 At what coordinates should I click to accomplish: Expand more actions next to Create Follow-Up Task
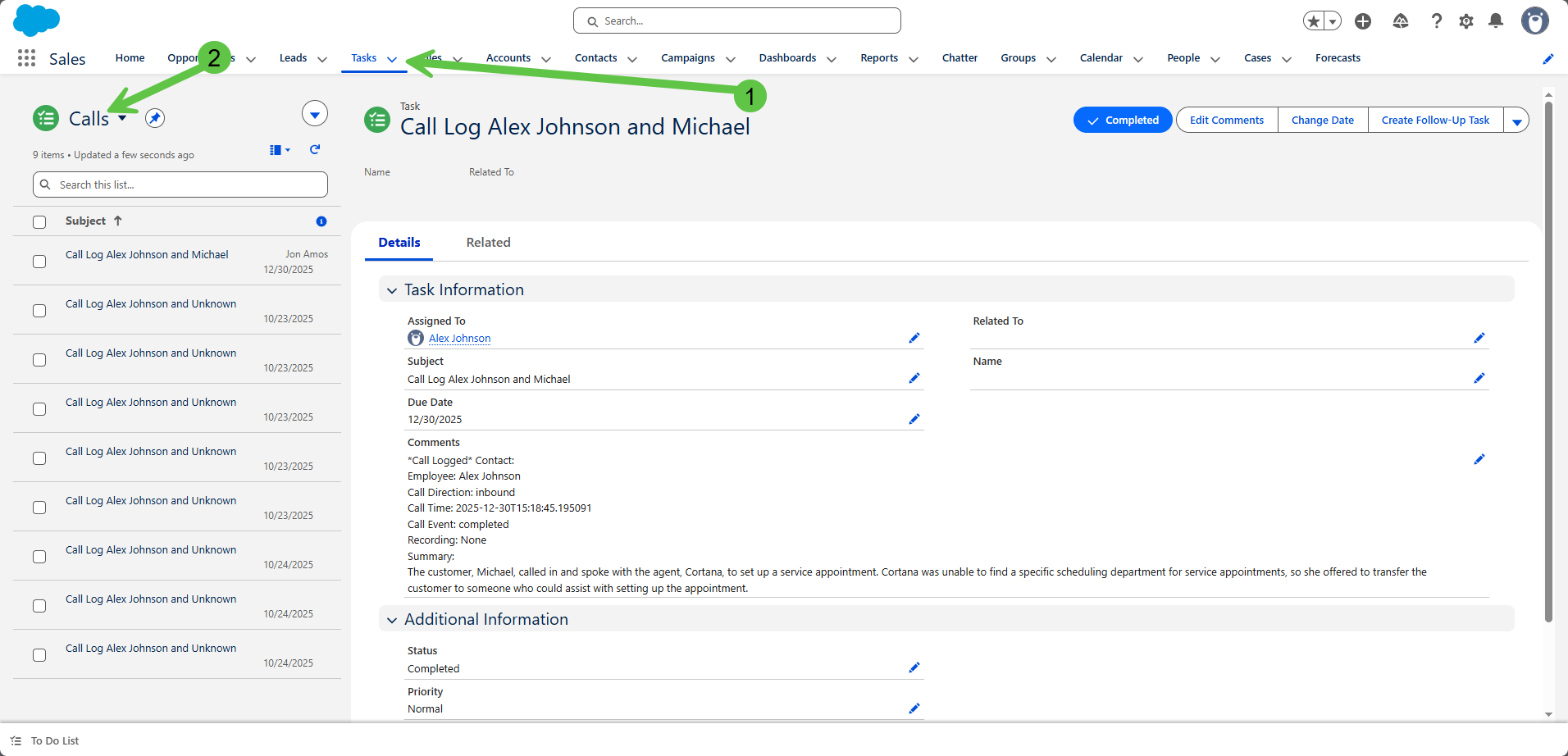[1516, 121]
